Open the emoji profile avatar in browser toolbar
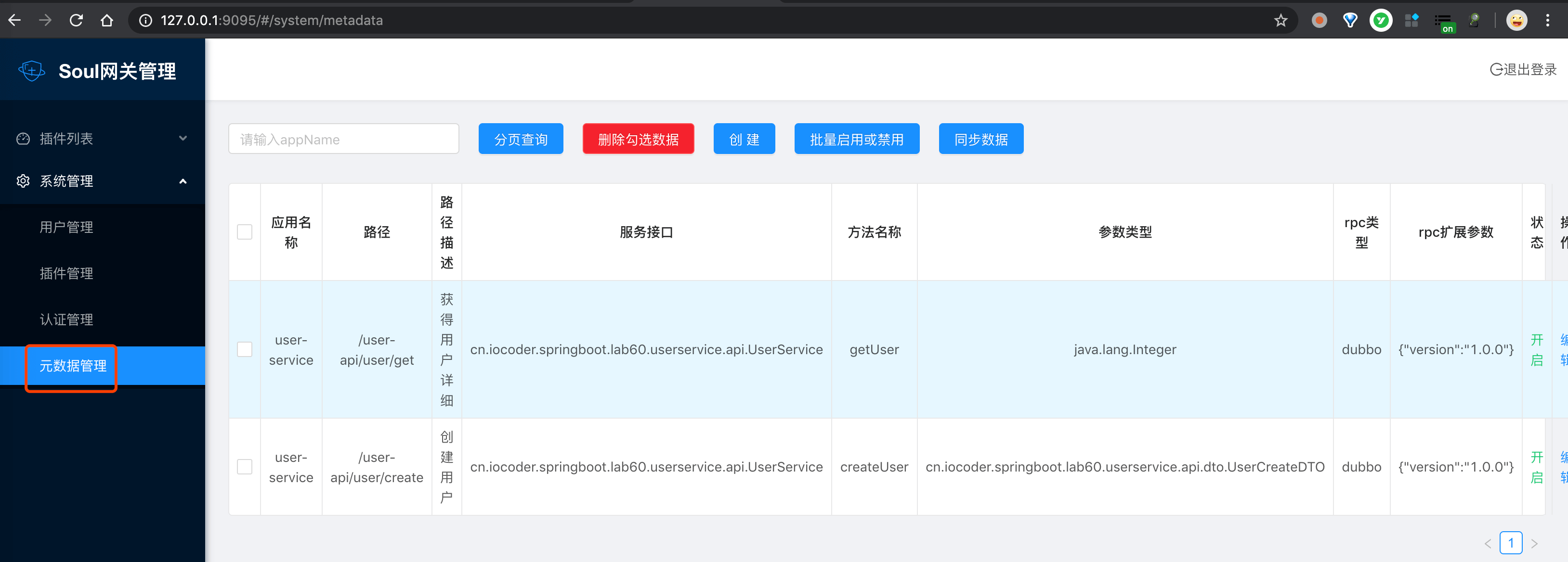The image size is (1568, 562). click(x=1516, y=20)
